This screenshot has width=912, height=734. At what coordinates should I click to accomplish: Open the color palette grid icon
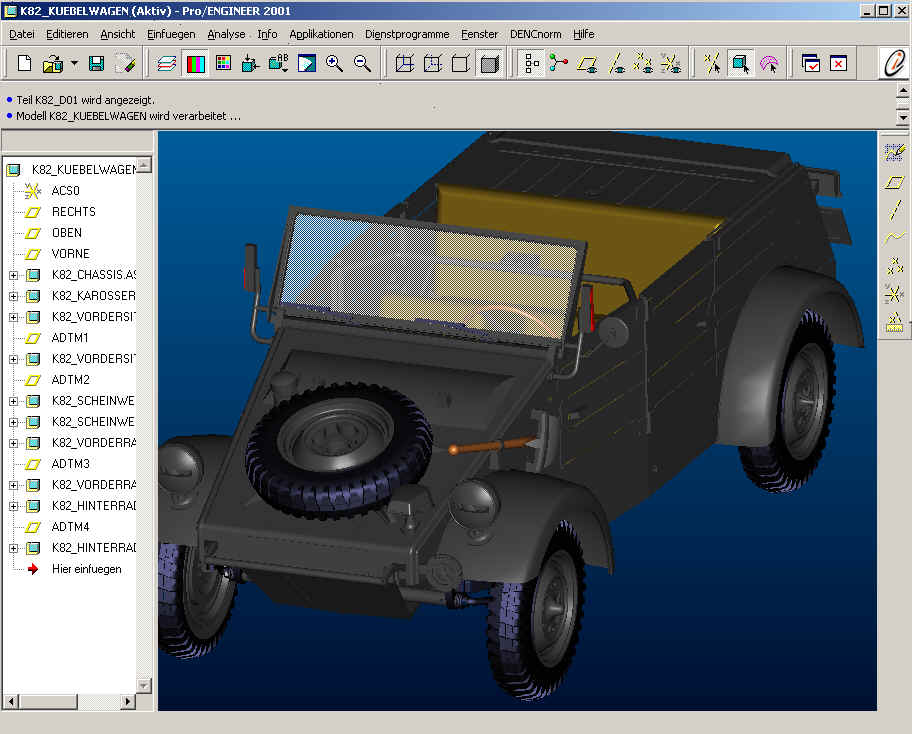(x=223, y=63)
